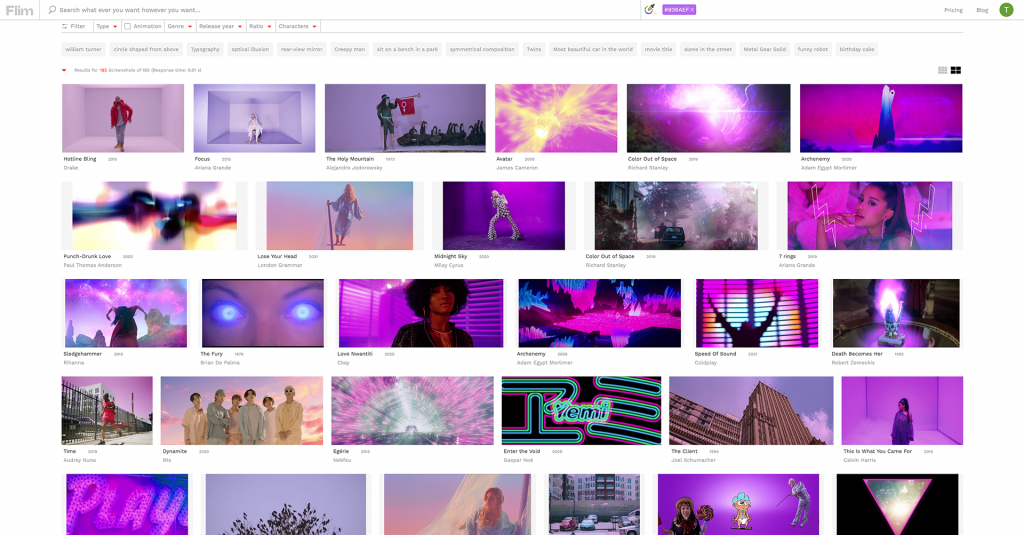Open the Midnight Sky thumbnail

pyautogui.click(x=504, y=216)
